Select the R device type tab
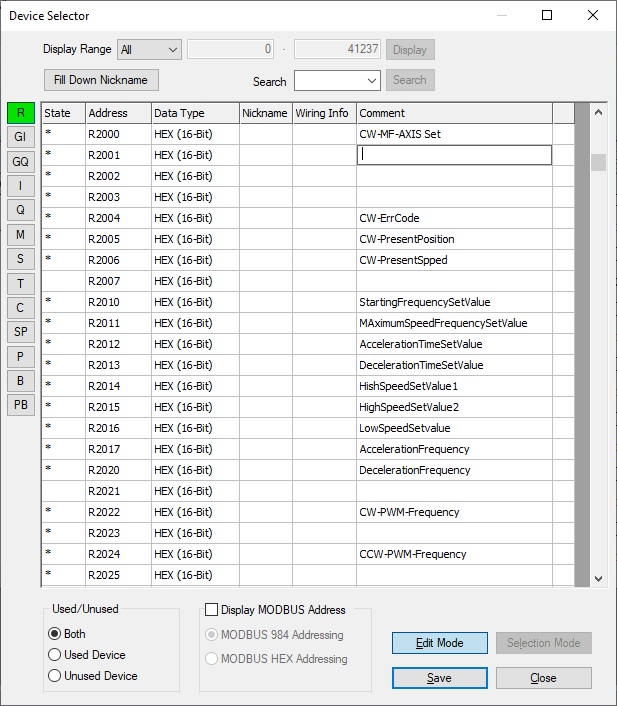The height and width of the screenshot is (706, 617). click(x=21, y=113)
